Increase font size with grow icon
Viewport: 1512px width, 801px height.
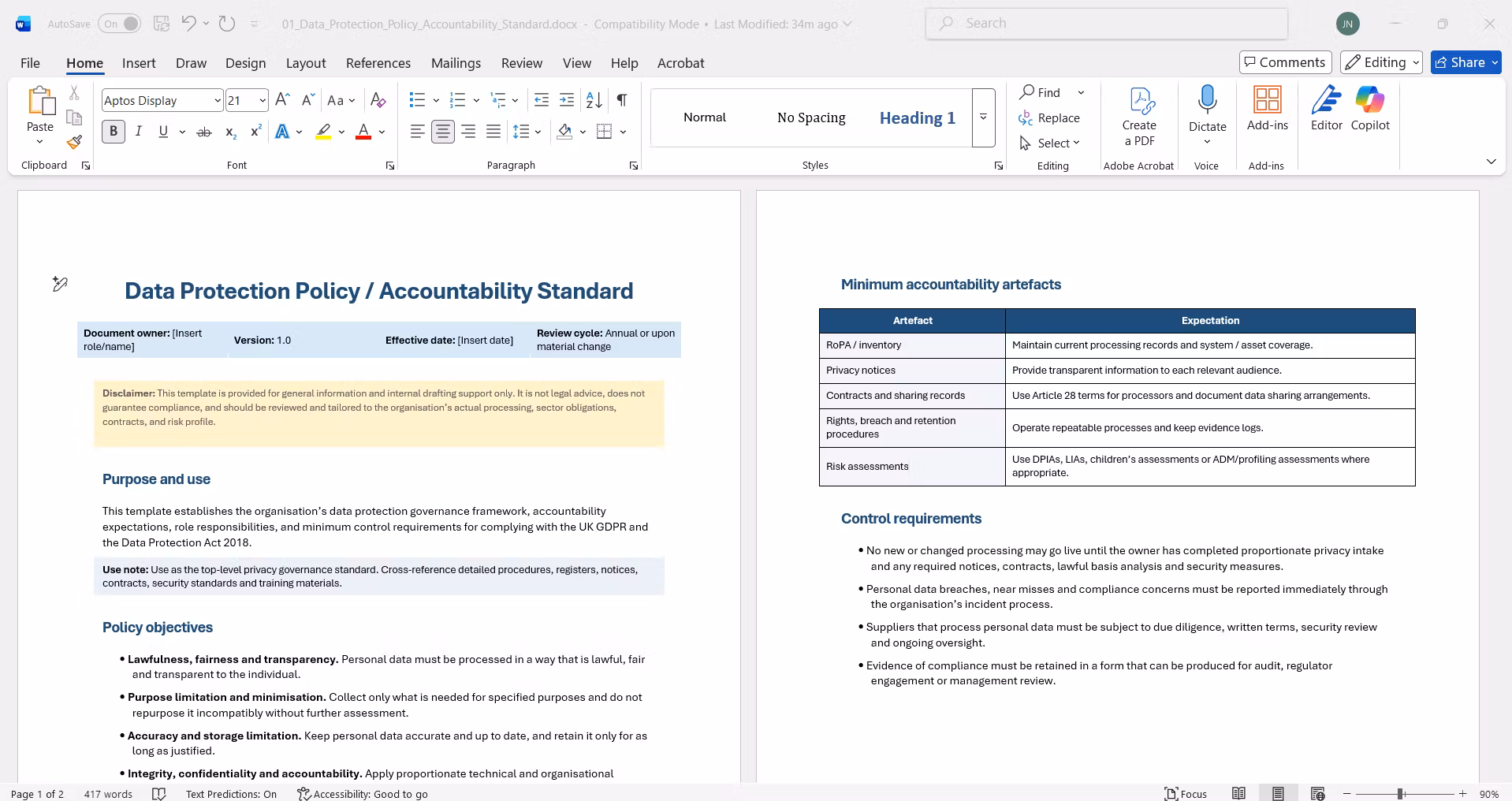282,100
